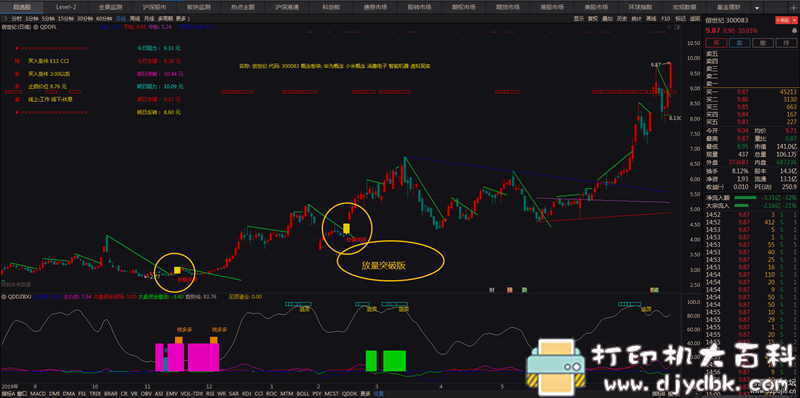The width and height of the screenshot is (800, 398).
Task: Select the CCI indicator
Action: (x=259, y=394)
